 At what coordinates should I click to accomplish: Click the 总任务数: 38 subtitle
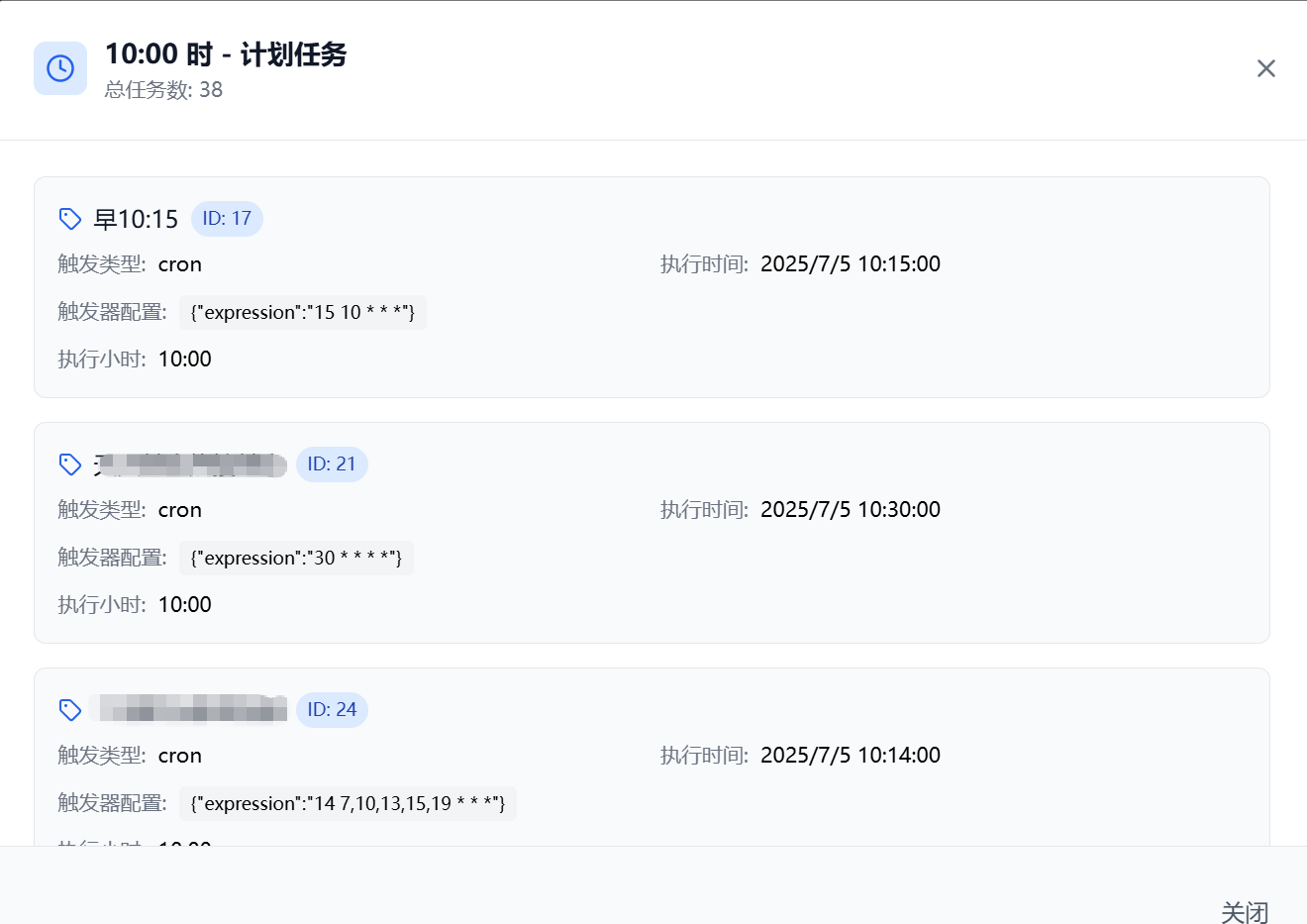point(163,90)
